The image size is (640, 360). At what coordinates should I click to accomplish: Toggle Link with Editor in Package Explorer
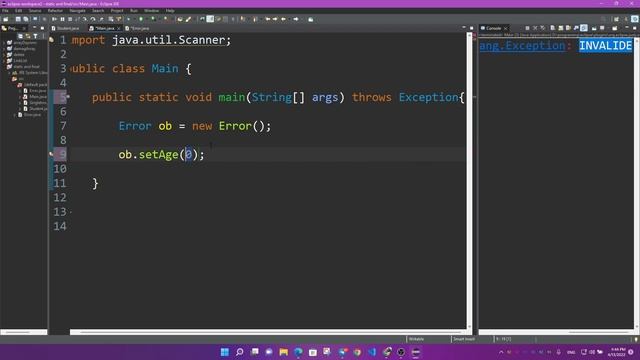click(28, 36)
